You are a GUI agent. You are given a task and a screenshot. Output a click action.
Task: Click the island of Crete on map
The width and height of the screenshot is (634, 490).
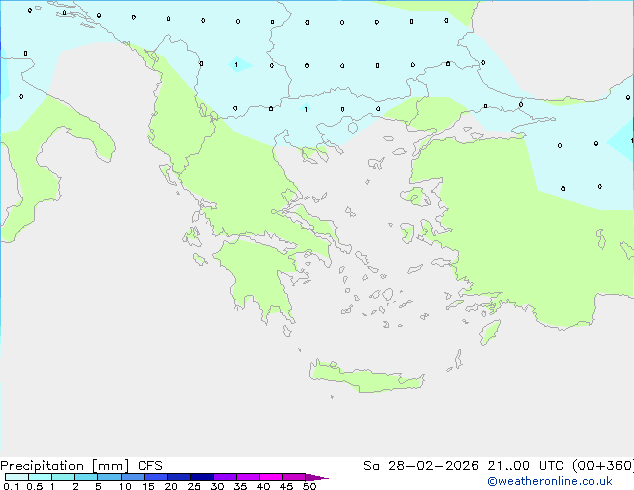coord(366,377)
